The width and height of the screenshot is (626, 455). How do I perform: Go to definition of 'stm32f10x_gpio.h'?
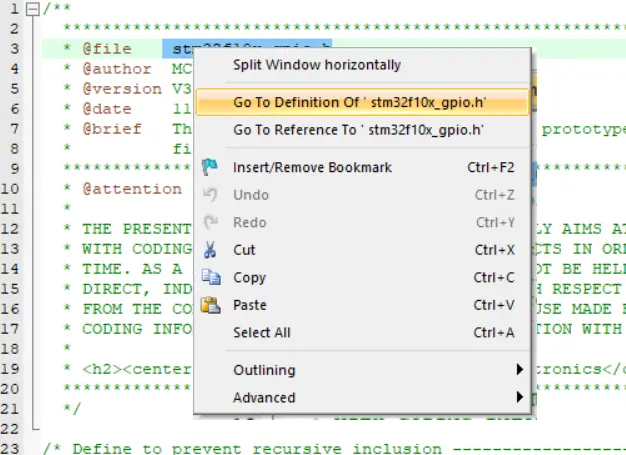pos(364,102)
